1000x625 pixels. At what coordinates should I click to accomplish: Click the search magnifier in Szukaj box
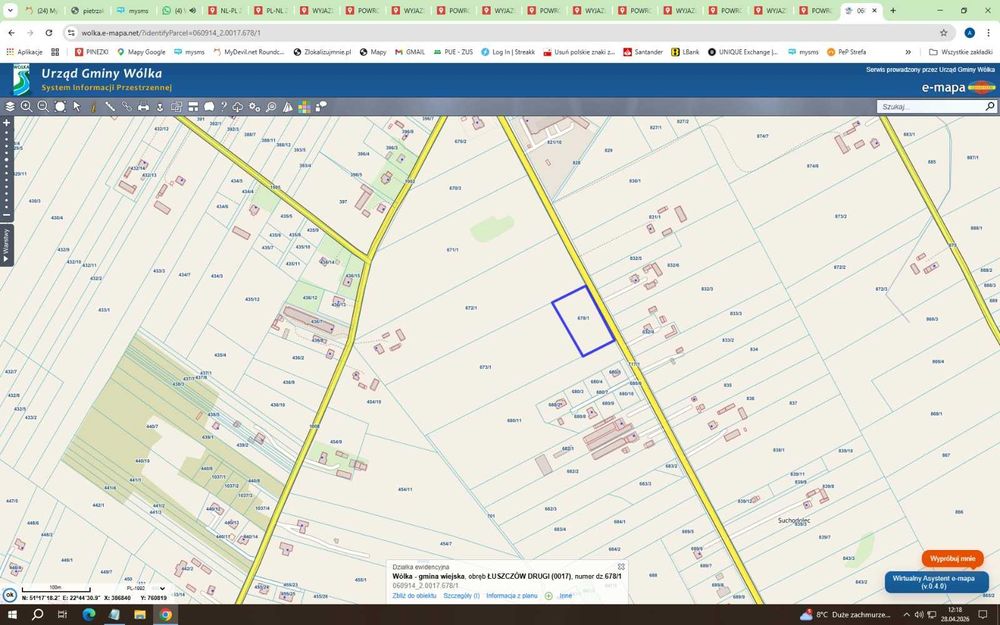tap(990, 107)
